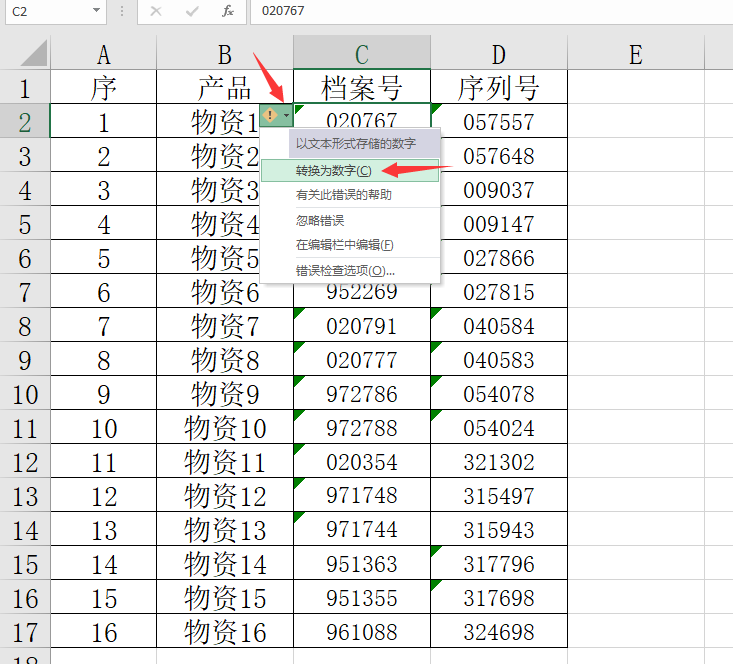Select column D header
This screenshot has width=733, height=664.
[x=499, y=54]
